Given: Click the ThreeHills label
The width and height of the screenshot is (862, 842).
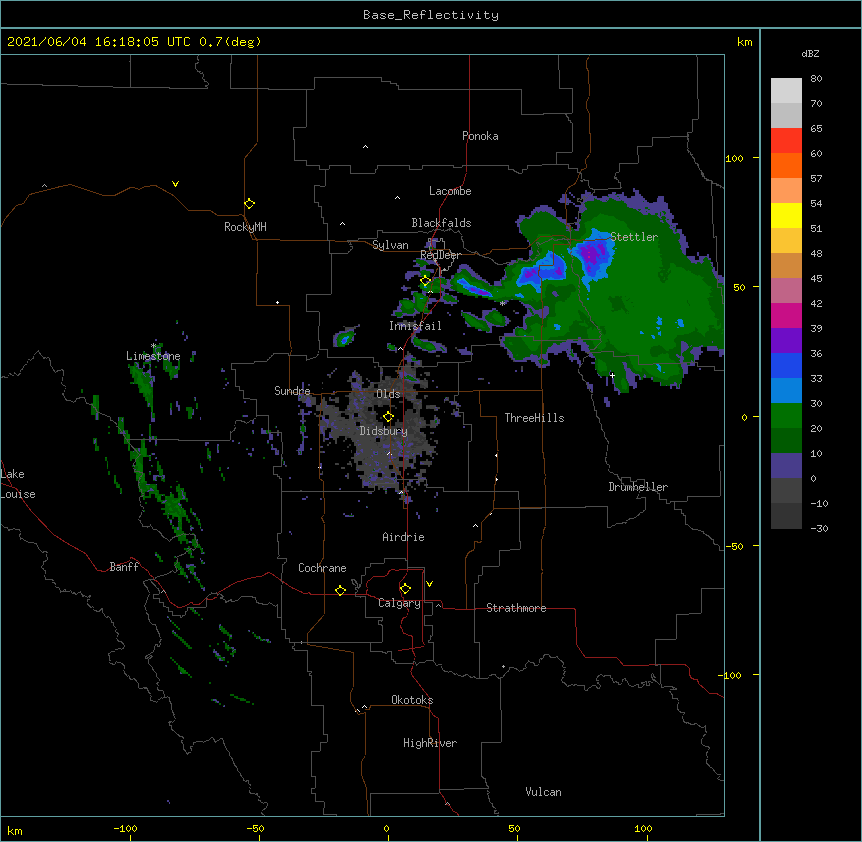Looking at the screenshot, I should click(534, 418).
